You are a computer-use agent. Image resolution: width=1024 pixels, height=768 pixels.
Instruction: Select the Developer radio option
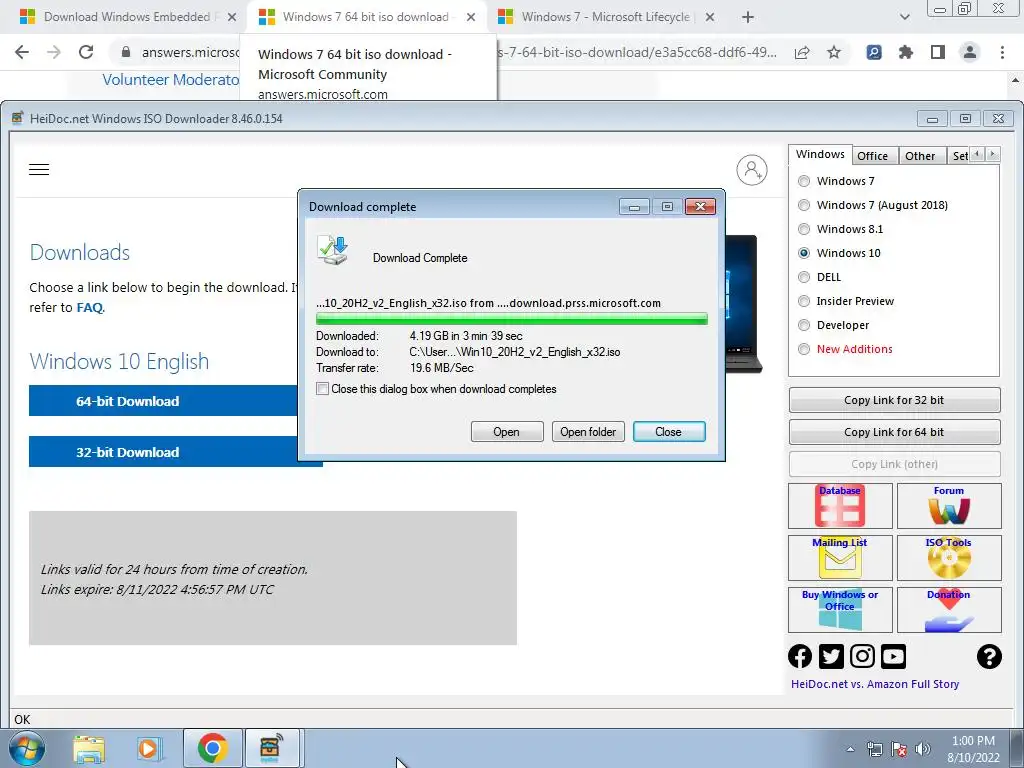coord(804,325)
